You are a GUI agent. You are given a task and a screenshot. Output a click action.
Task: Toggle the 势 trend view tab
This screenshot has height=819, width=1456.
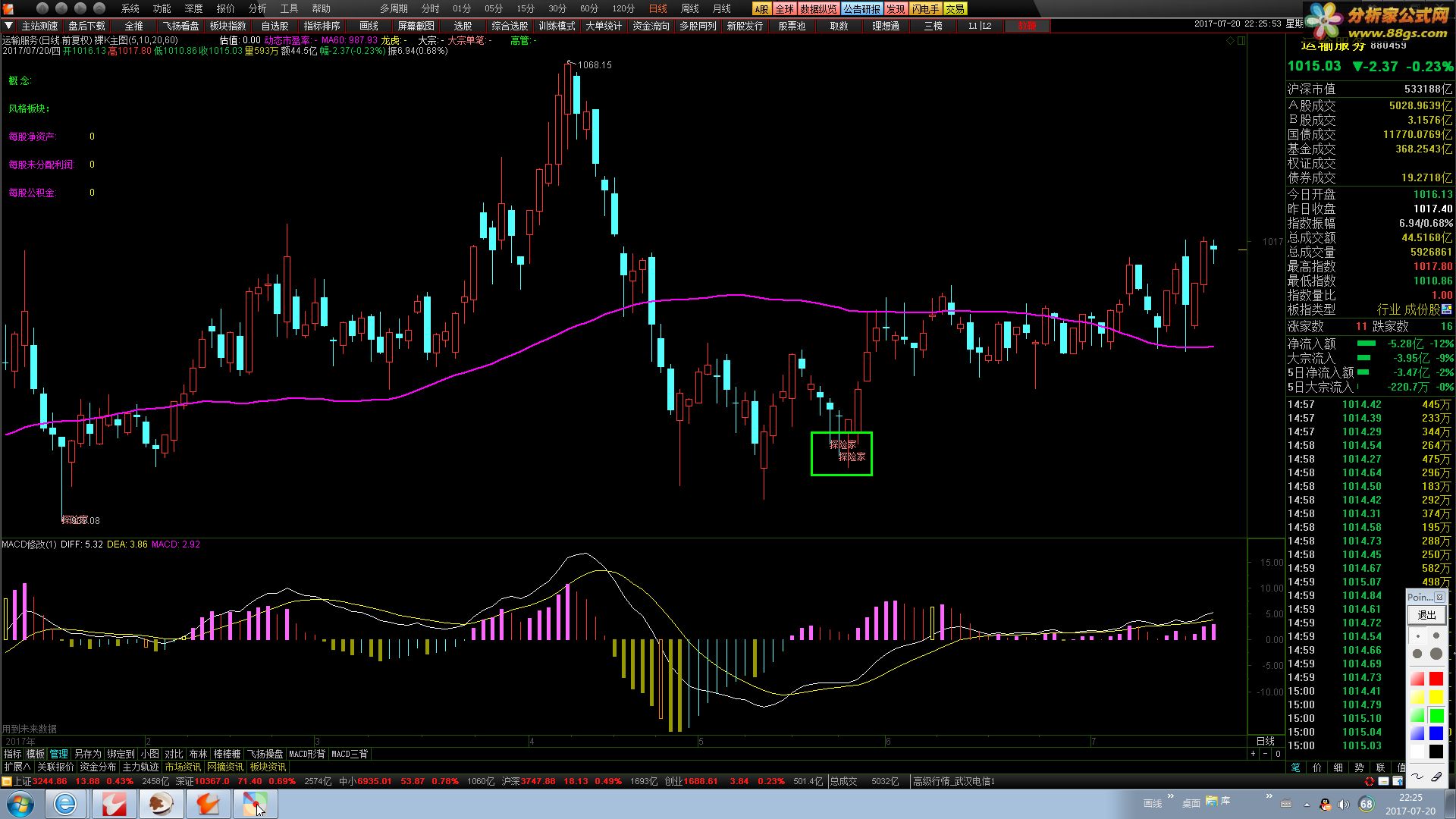tap(1359, 767)
